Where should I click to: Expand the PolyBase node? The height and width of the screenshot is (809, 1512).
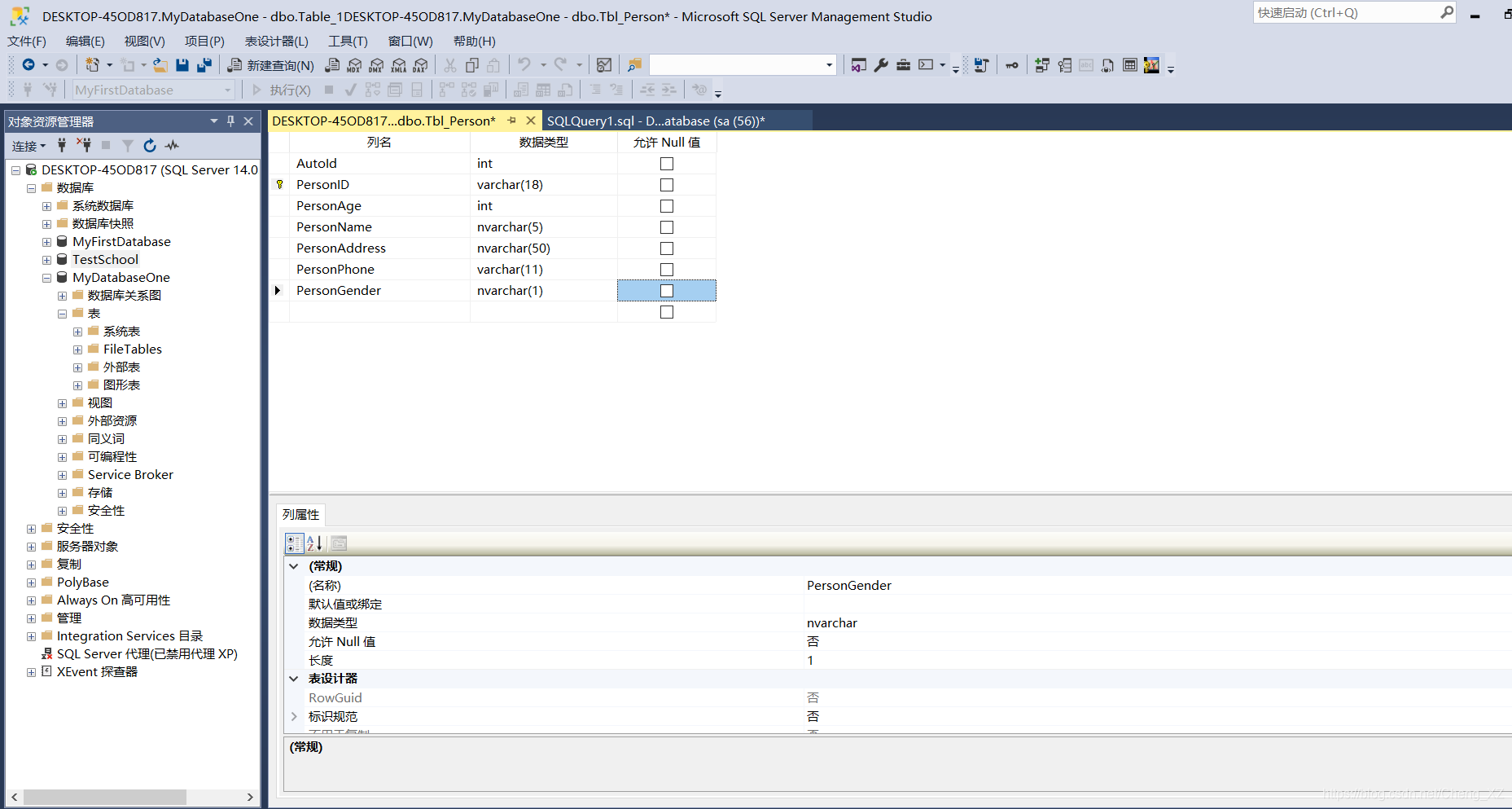pos(32,583)
